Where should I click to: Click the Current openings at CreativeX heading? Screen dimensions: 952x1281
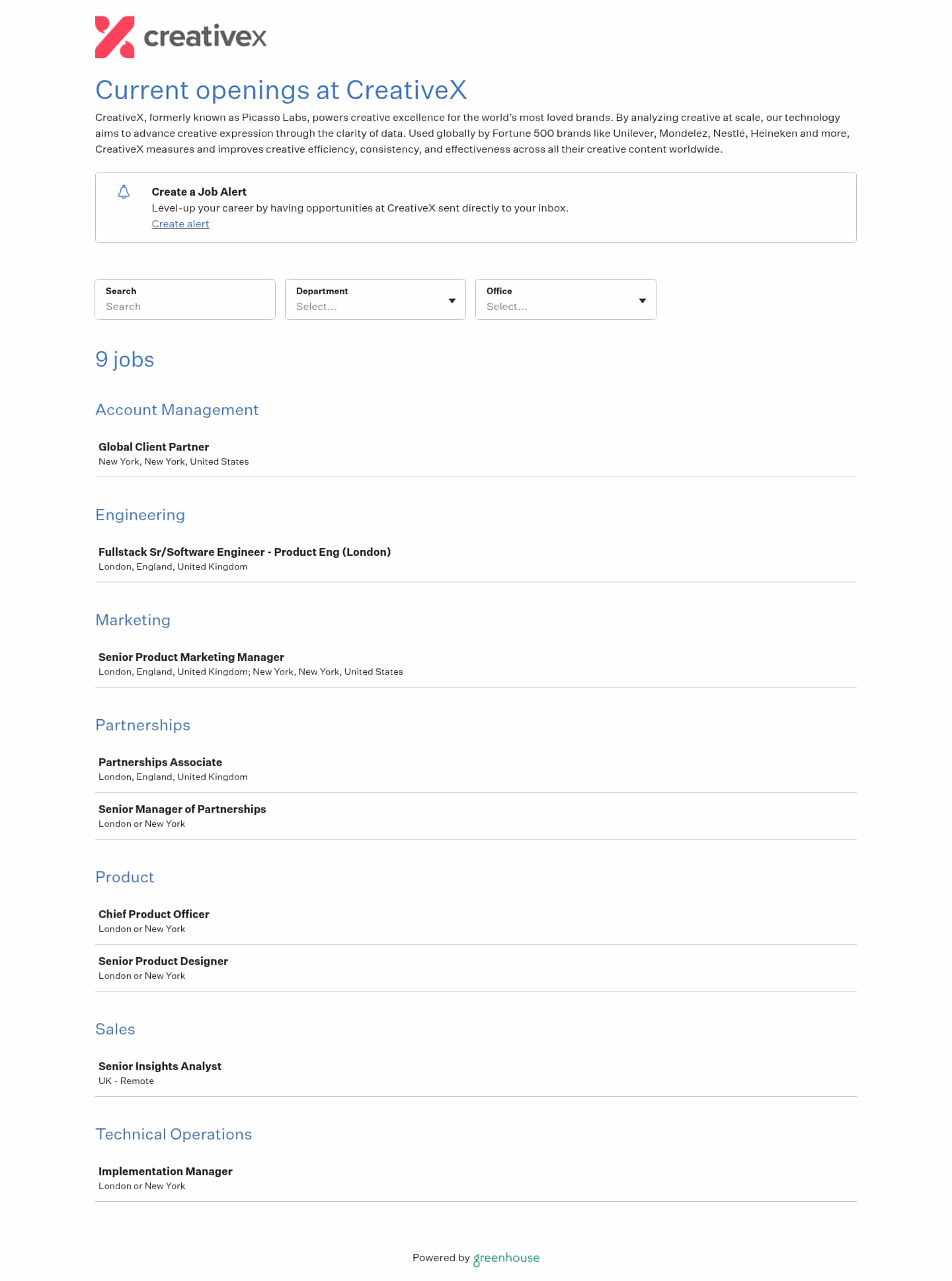click(x=281, y=90)
